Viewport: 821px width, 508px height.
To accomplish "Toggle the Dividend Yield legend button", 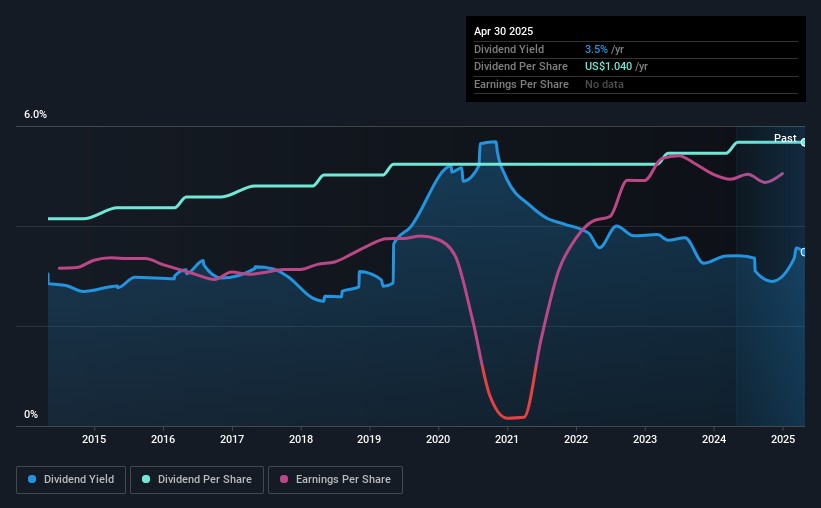I will click(70, 480).
